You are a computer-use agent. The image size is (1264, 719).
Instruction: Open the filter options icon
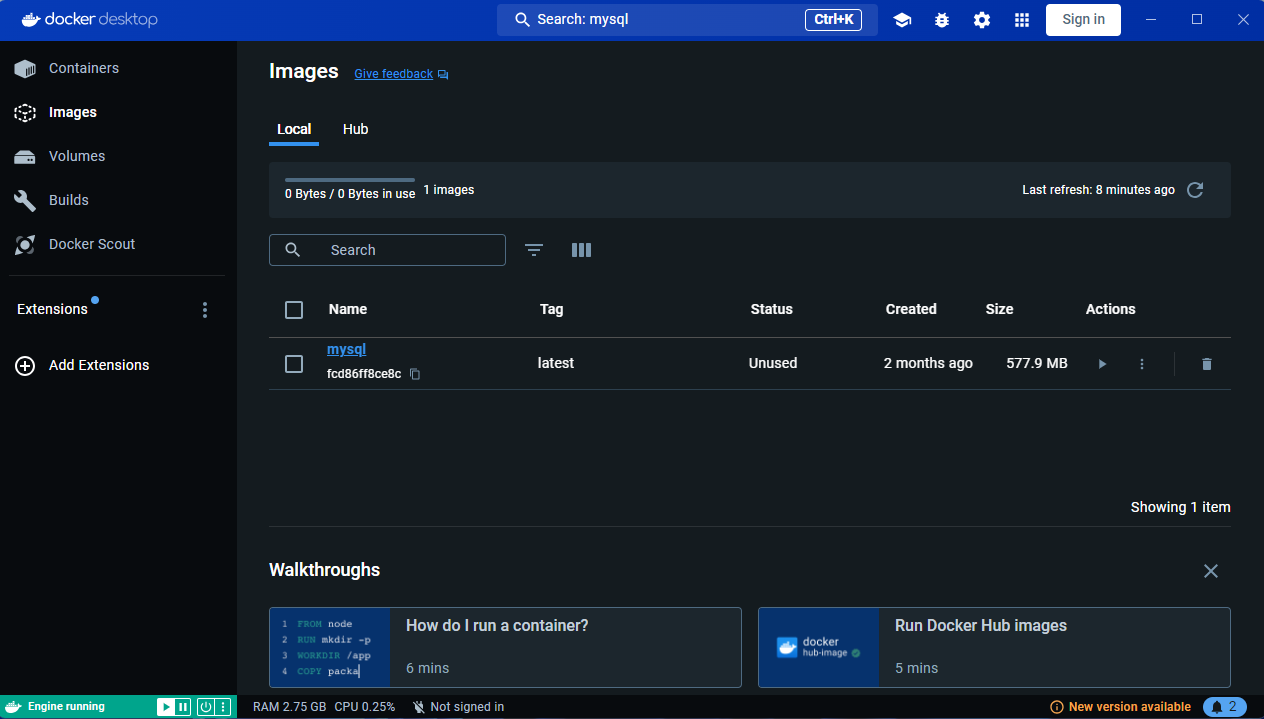point(534,250)
